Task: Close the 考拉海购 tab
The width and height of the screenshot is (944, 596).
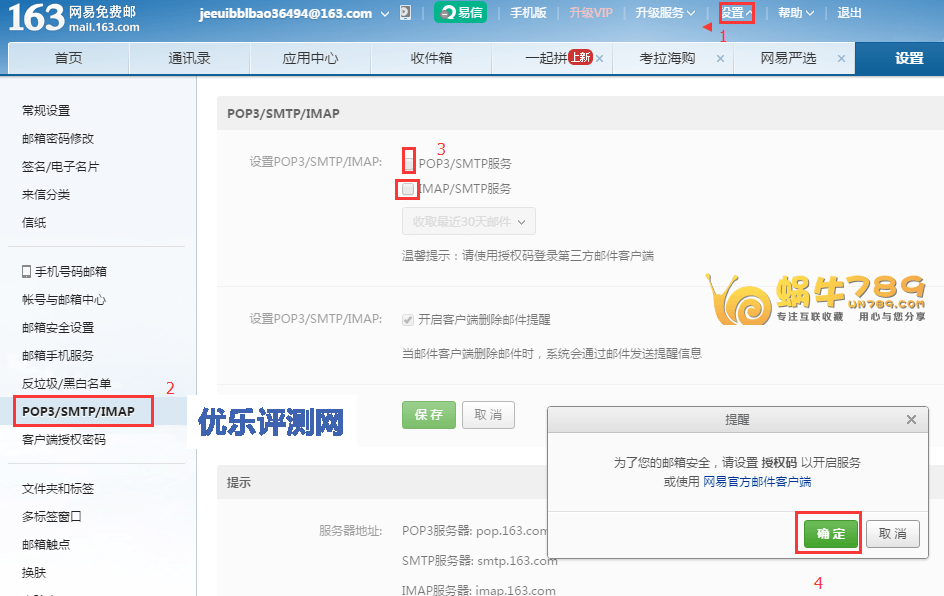Action: point(721,58)
